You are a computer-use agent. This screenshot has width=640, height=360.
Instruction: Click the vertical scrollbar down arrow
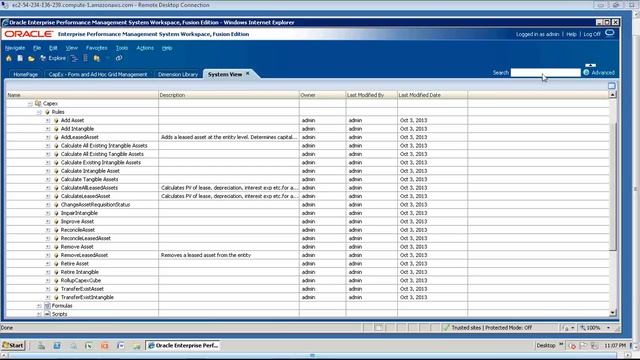613,313
